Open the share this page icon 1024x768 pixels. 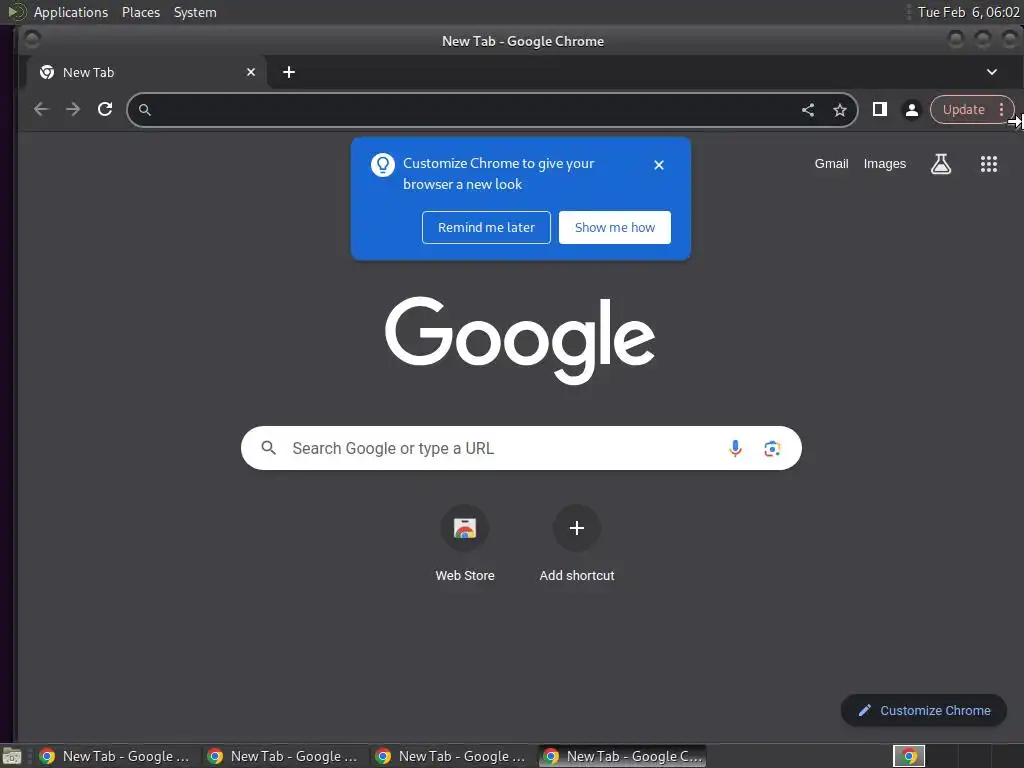tap(808, 110)
